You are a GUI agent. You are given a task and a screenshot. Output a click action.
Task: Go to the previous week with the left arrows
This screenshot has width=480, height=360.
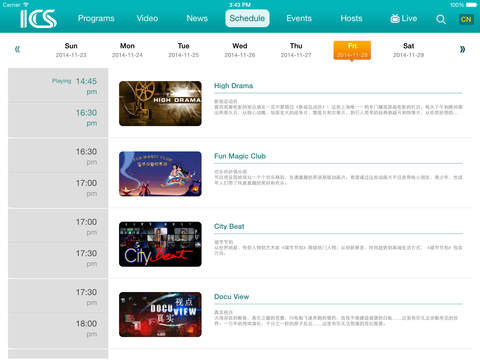coord(17,49)
